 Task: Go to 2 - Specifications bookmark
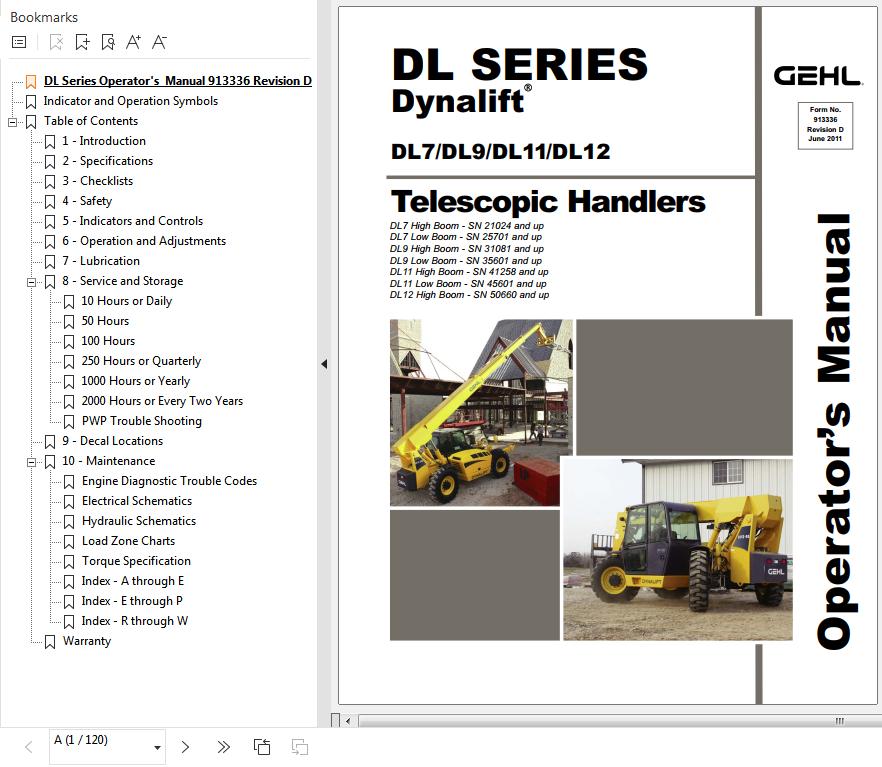pos(107,161)
